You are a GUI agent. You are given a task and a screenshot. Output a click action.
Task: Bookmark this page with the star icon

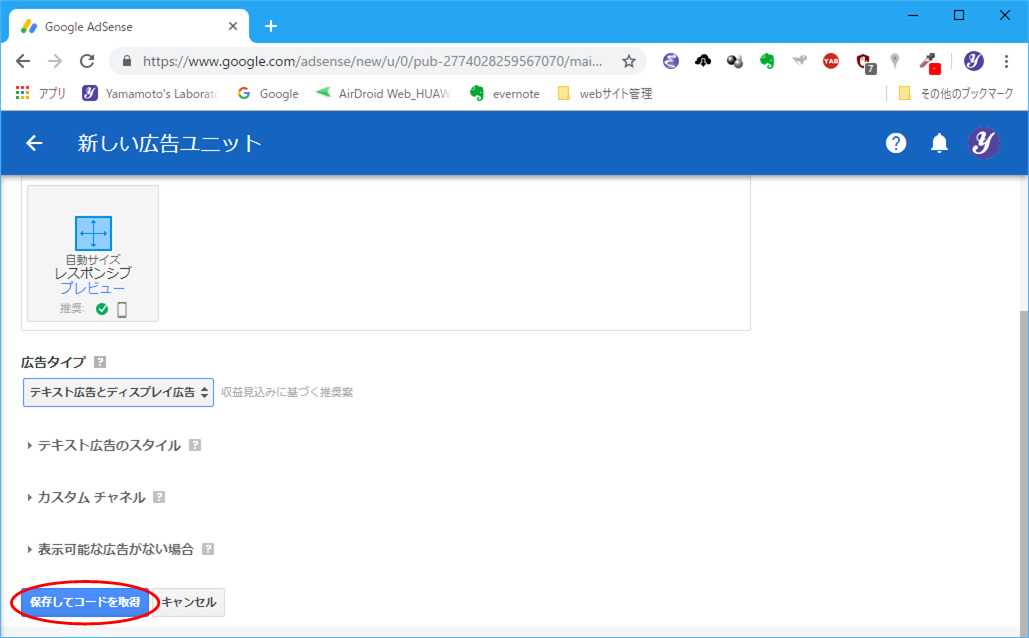629,61
